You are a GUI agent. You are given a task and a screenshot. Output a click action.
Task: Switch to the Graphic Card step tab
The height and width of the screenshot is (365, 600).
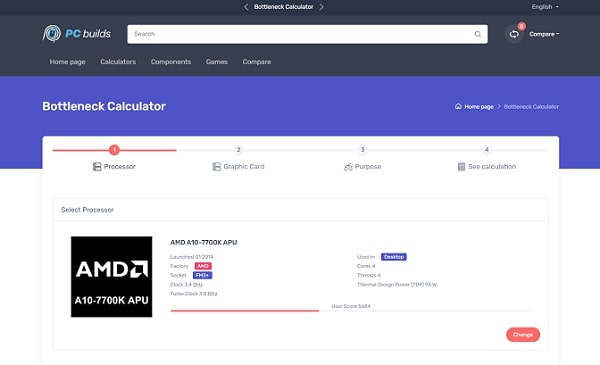click(238, 166)
